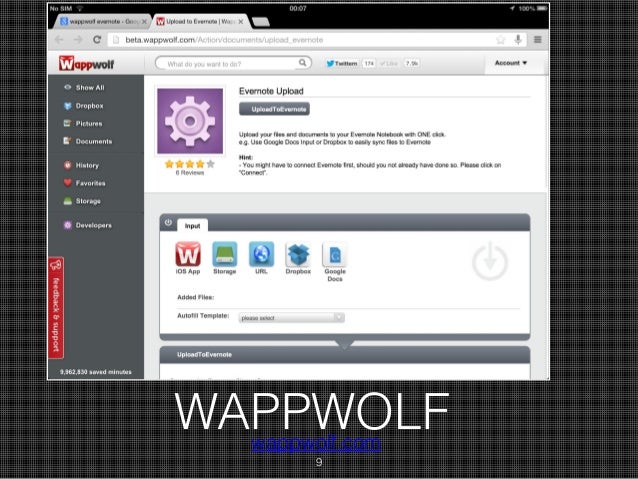Image resolution: width=638 pixels, height=479 pixels.
Task: Select the Upload to Evernote browser tab
Action: [201, 21]
